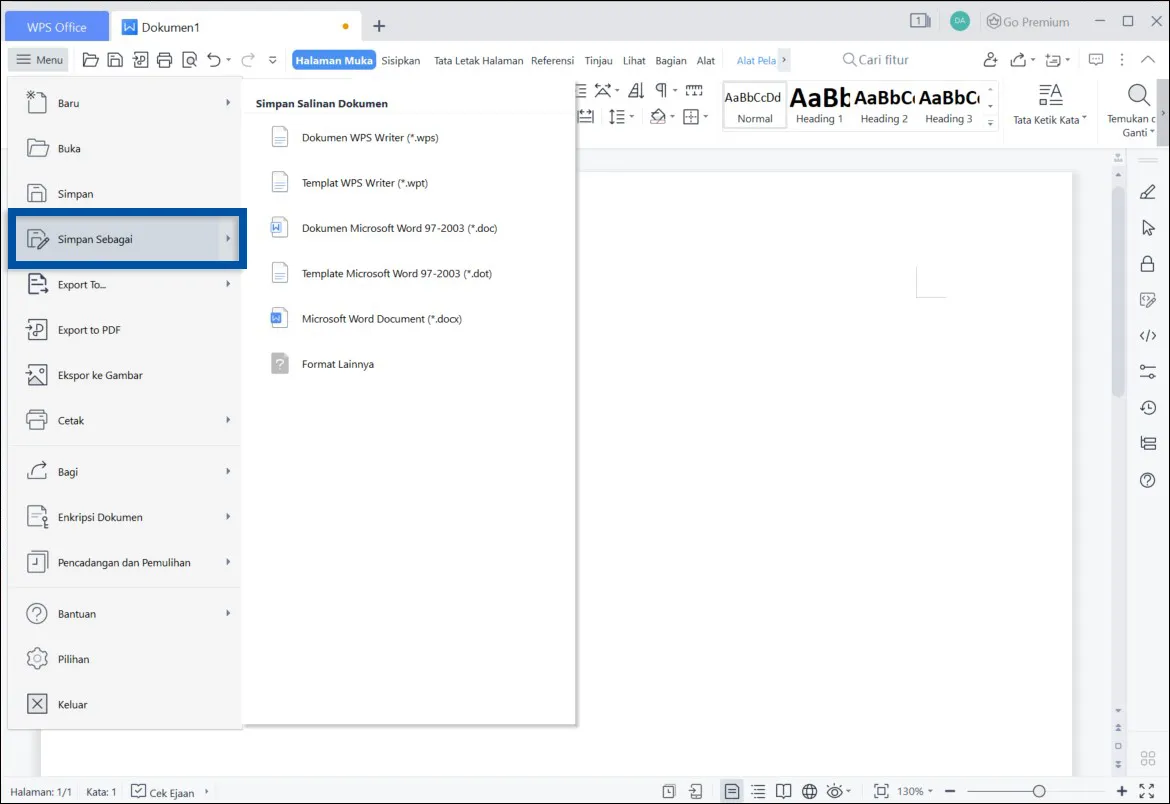This screenshot has width=1170, height=804.
Task: Click the document lock icon in right sidebar
Action: [1147, 263]
